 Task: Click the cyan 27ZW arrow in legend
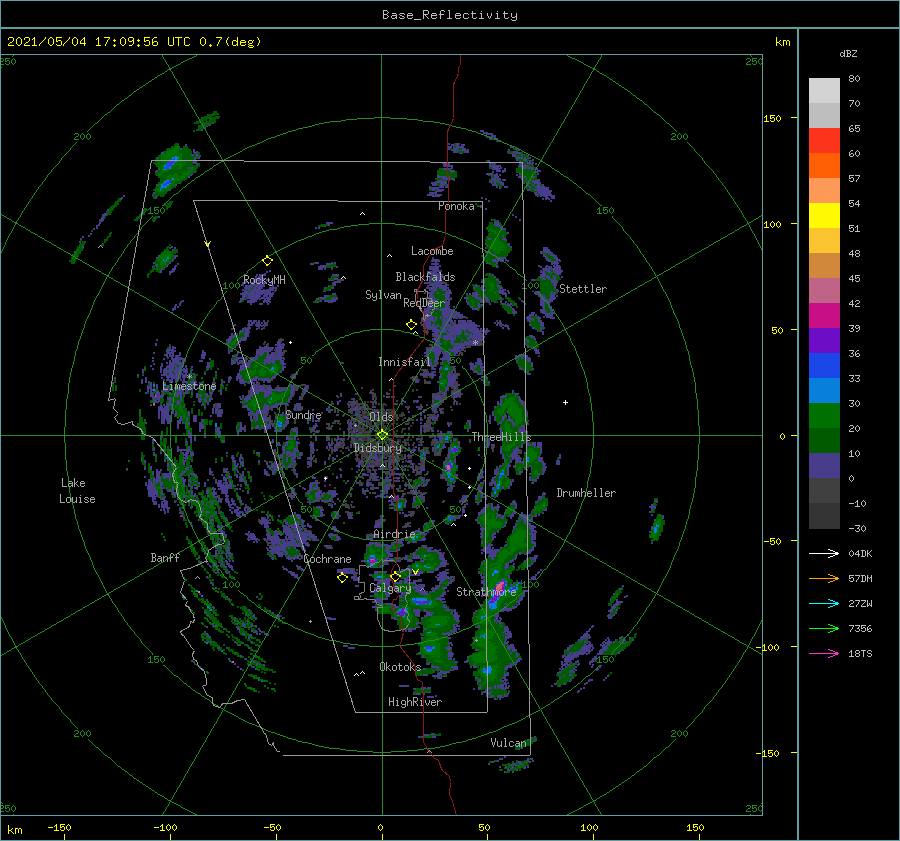click(824, 603)
